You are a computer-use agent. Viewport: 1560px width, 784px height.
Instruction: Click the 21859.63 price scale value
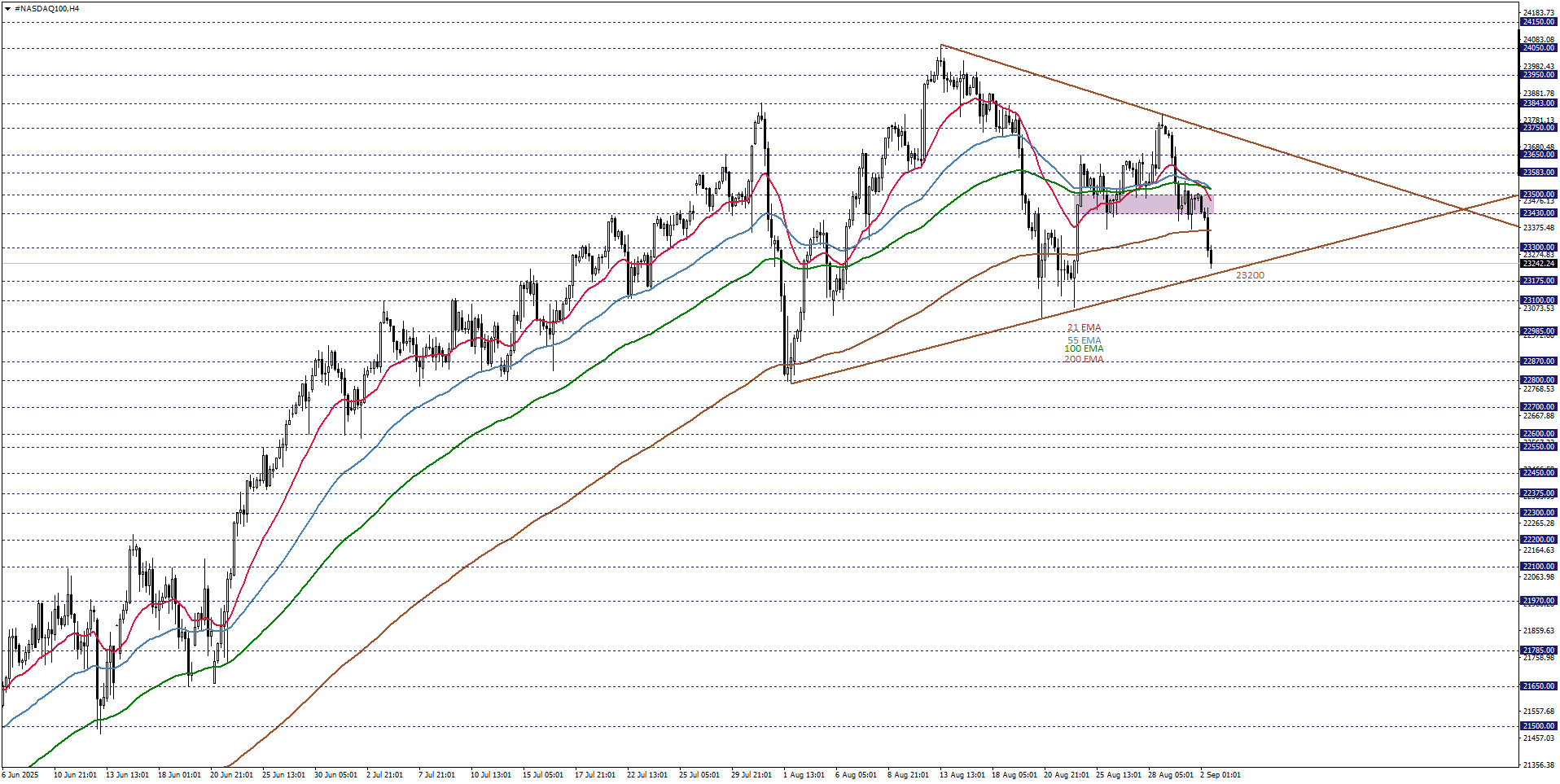pos(1539,631)
